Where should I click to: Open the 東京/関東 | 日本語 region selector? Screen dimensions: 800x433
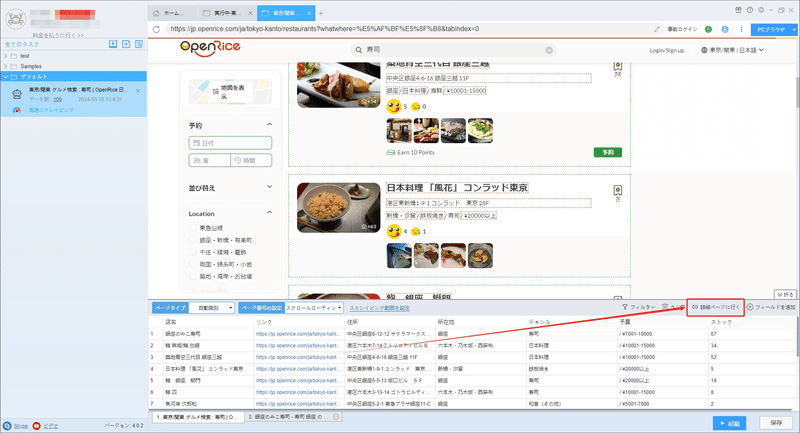click(733, 50)
